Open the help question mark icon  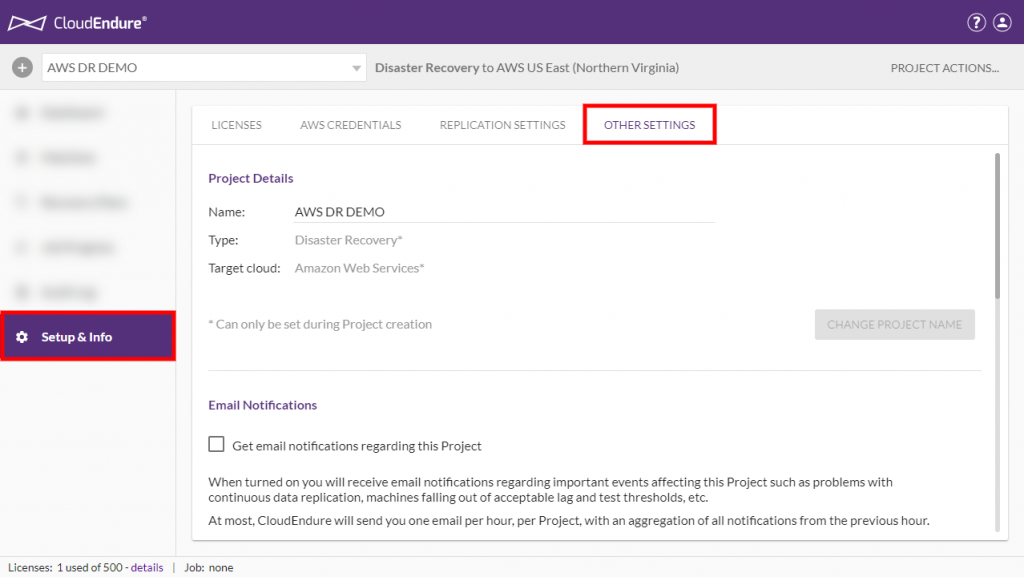click(x=977, y=22)
